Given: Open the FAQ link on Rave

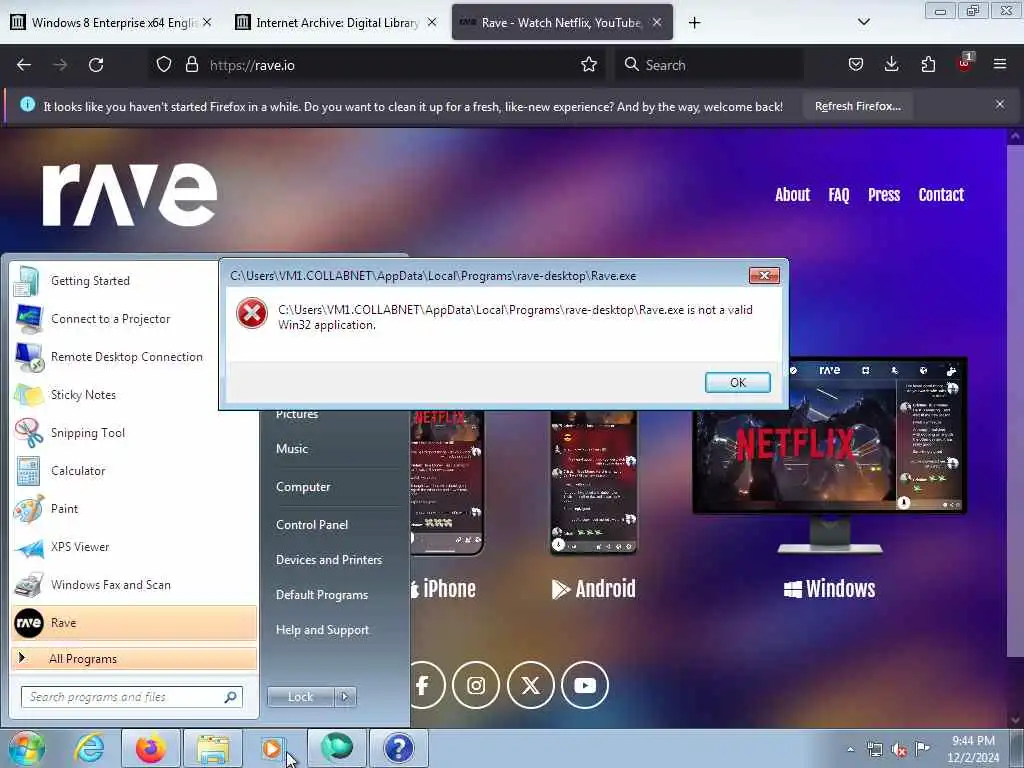Looking at the screenshot, I should (839, 195).
